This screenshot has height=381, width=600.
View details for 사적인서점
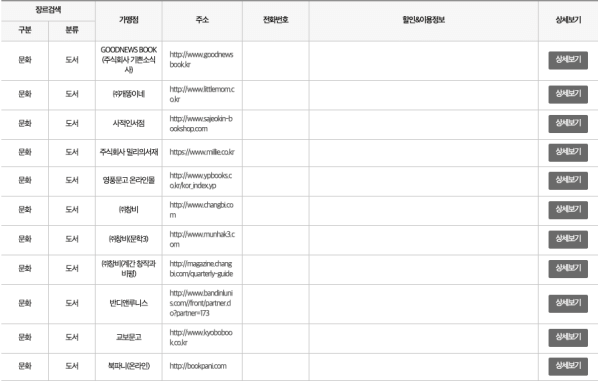pyautogui.click(x=568, y=124)
